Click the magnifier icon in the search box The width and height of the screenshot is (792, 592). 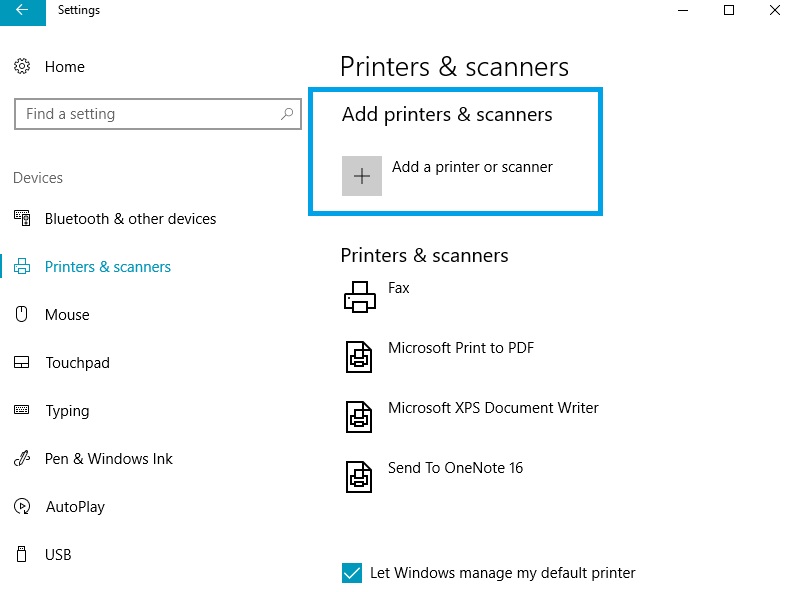287,114
